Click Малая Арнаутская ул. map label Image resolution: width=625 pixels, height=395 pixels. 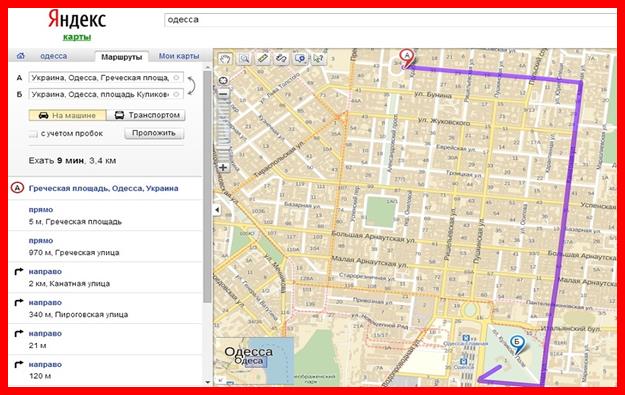pos(369,261)
